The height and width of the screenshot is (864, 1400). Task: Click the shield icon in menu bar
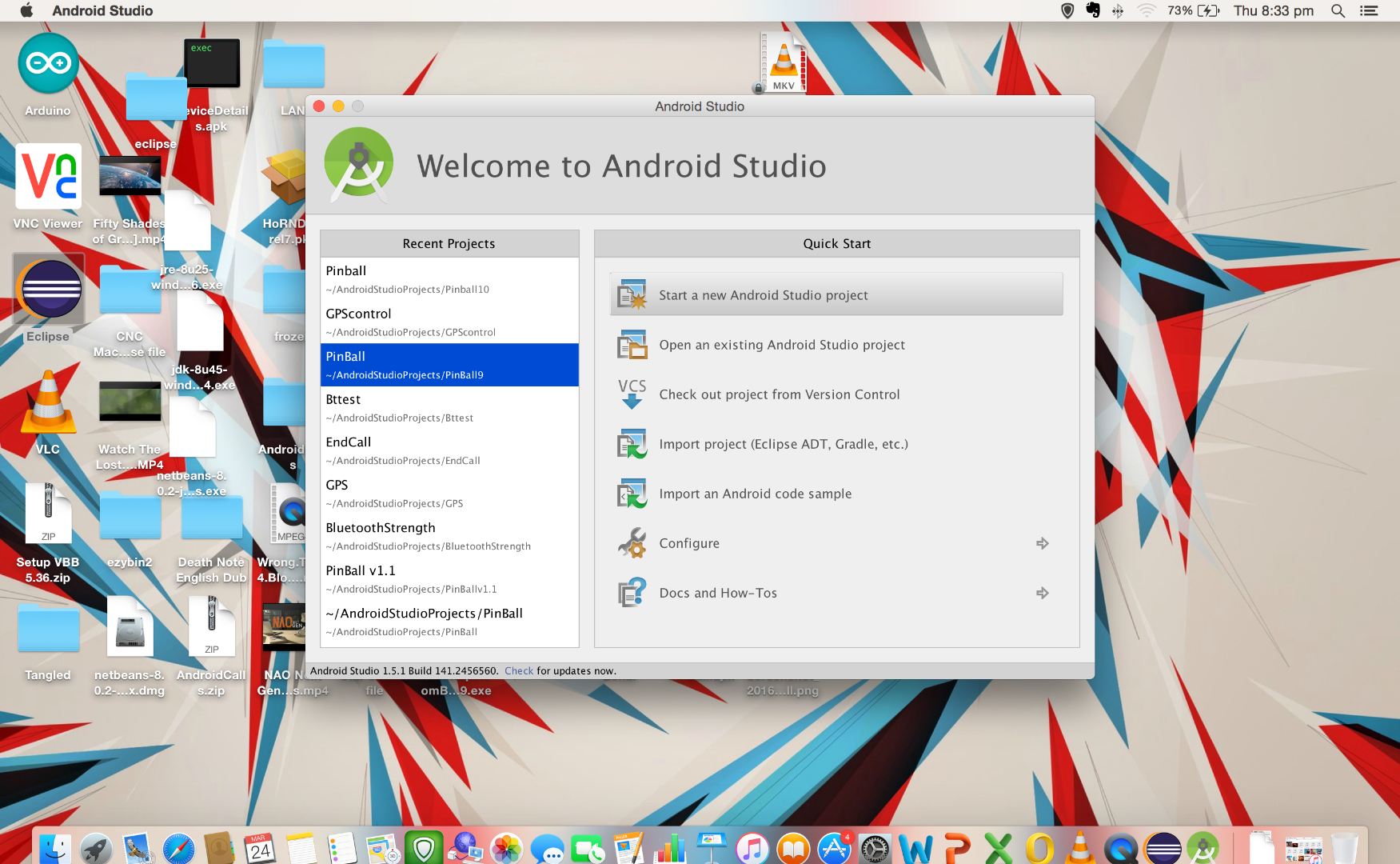(x=1067, y=10)
